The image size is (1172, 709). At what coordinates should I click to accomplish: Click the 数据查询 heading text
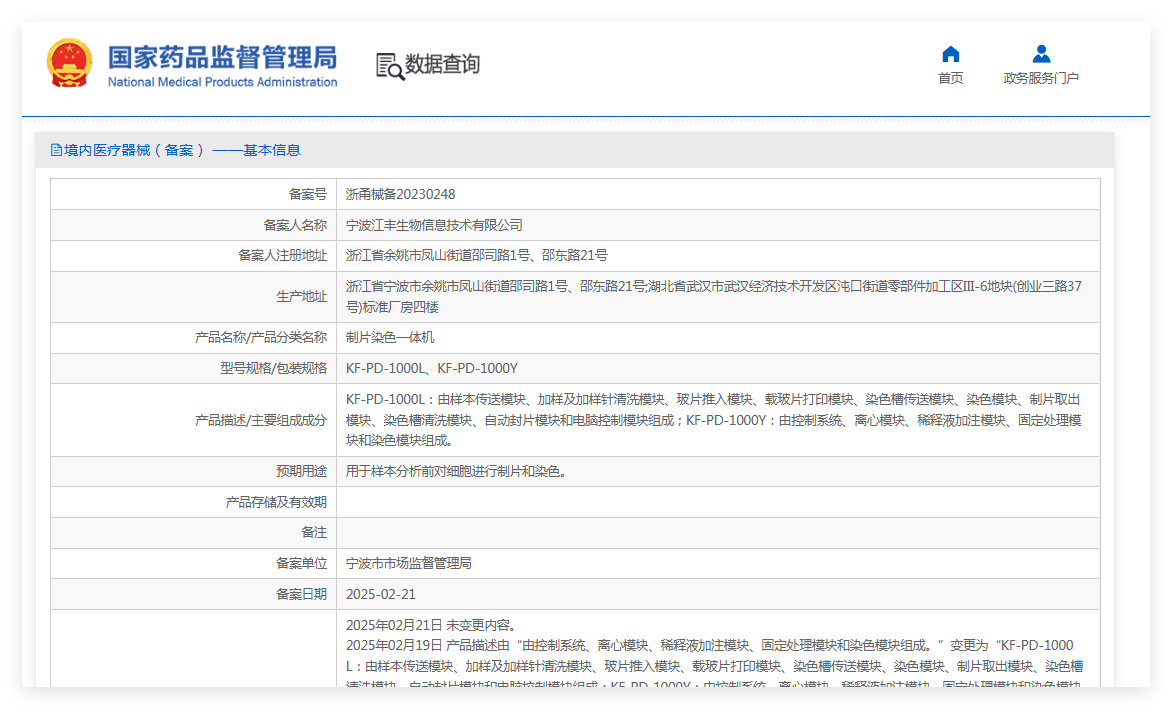tap(442, 64)
